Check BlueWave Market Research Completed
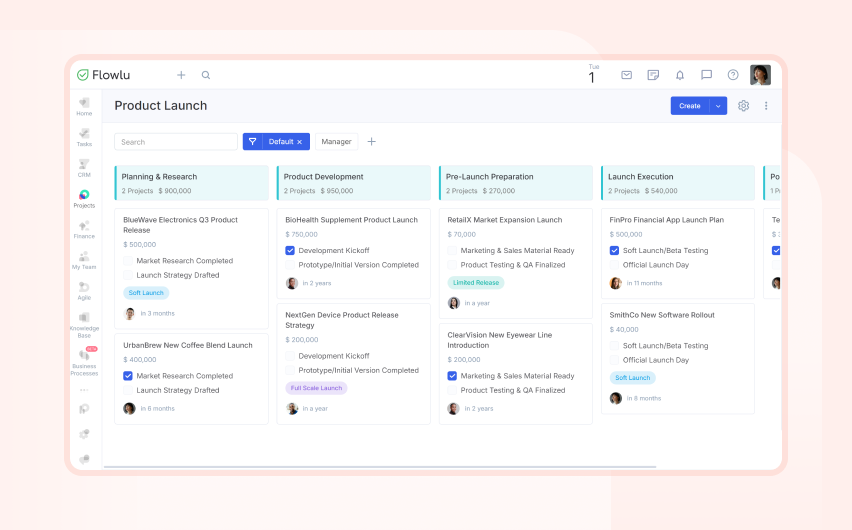Viewport: 852px width, 530px height. [128, 261]
